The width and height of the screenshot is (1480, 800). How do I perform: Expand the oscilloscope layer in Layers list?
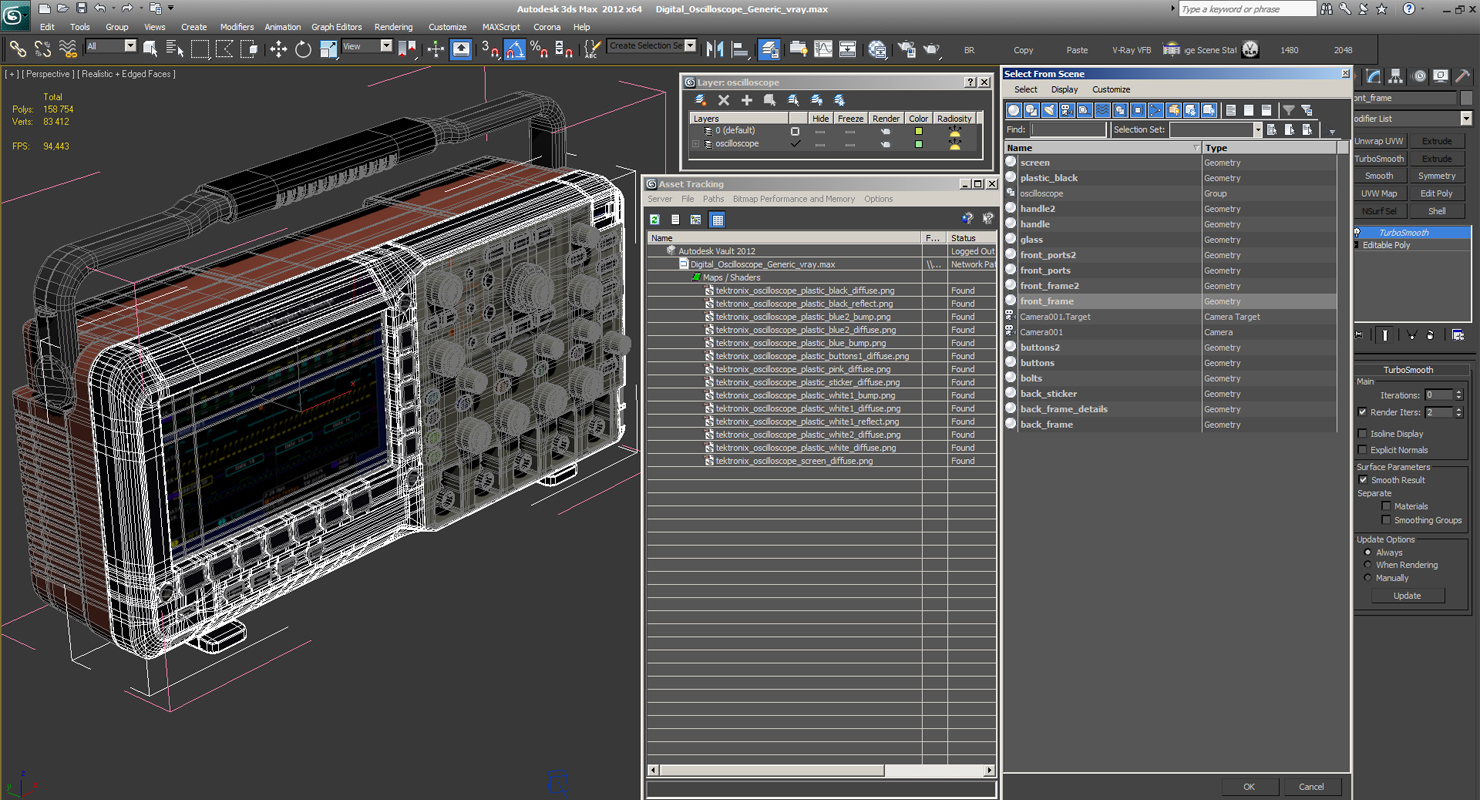click(x=696, y=144)
